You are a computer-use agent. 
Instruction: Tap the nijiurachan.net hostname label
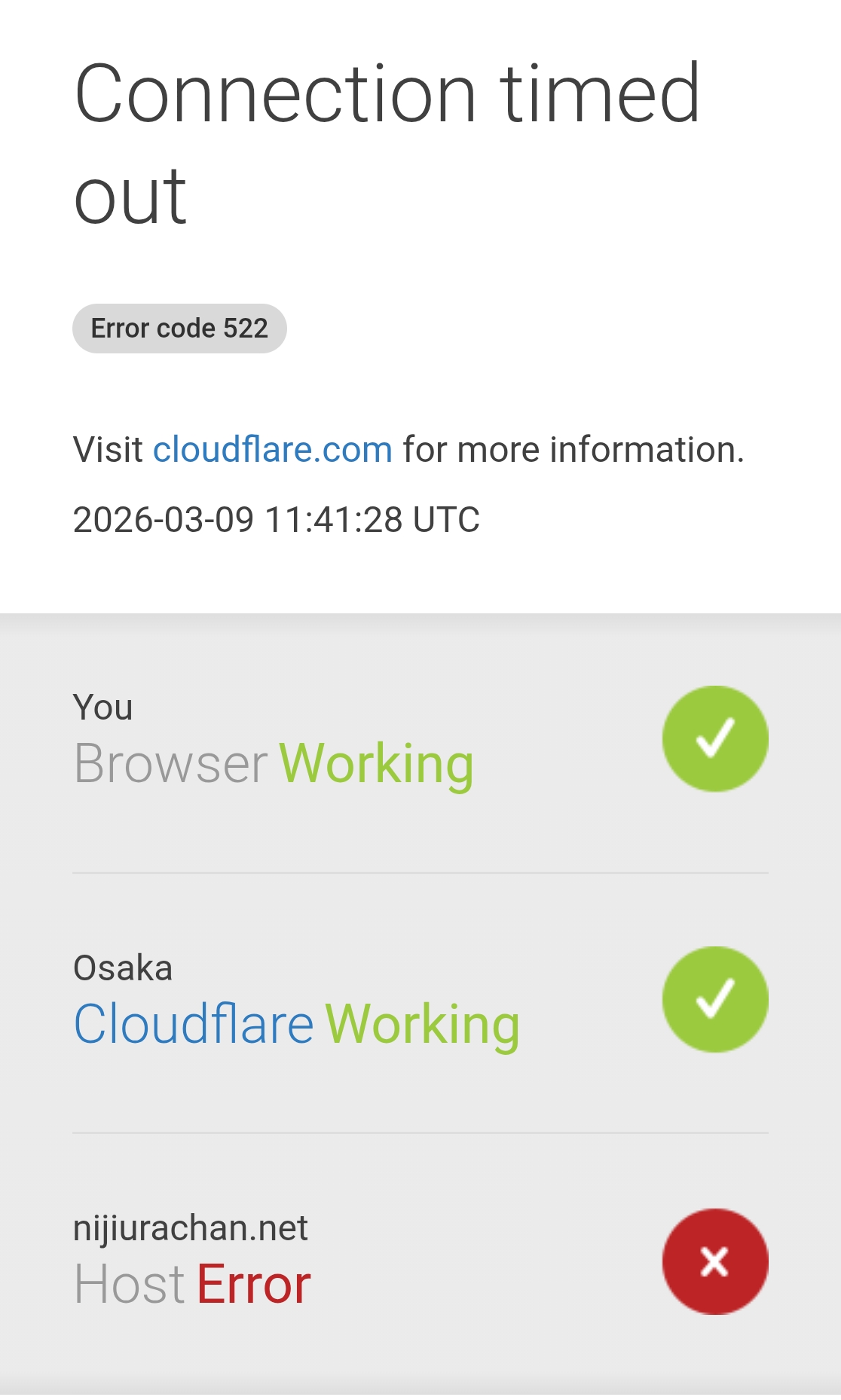[190, 1228]
